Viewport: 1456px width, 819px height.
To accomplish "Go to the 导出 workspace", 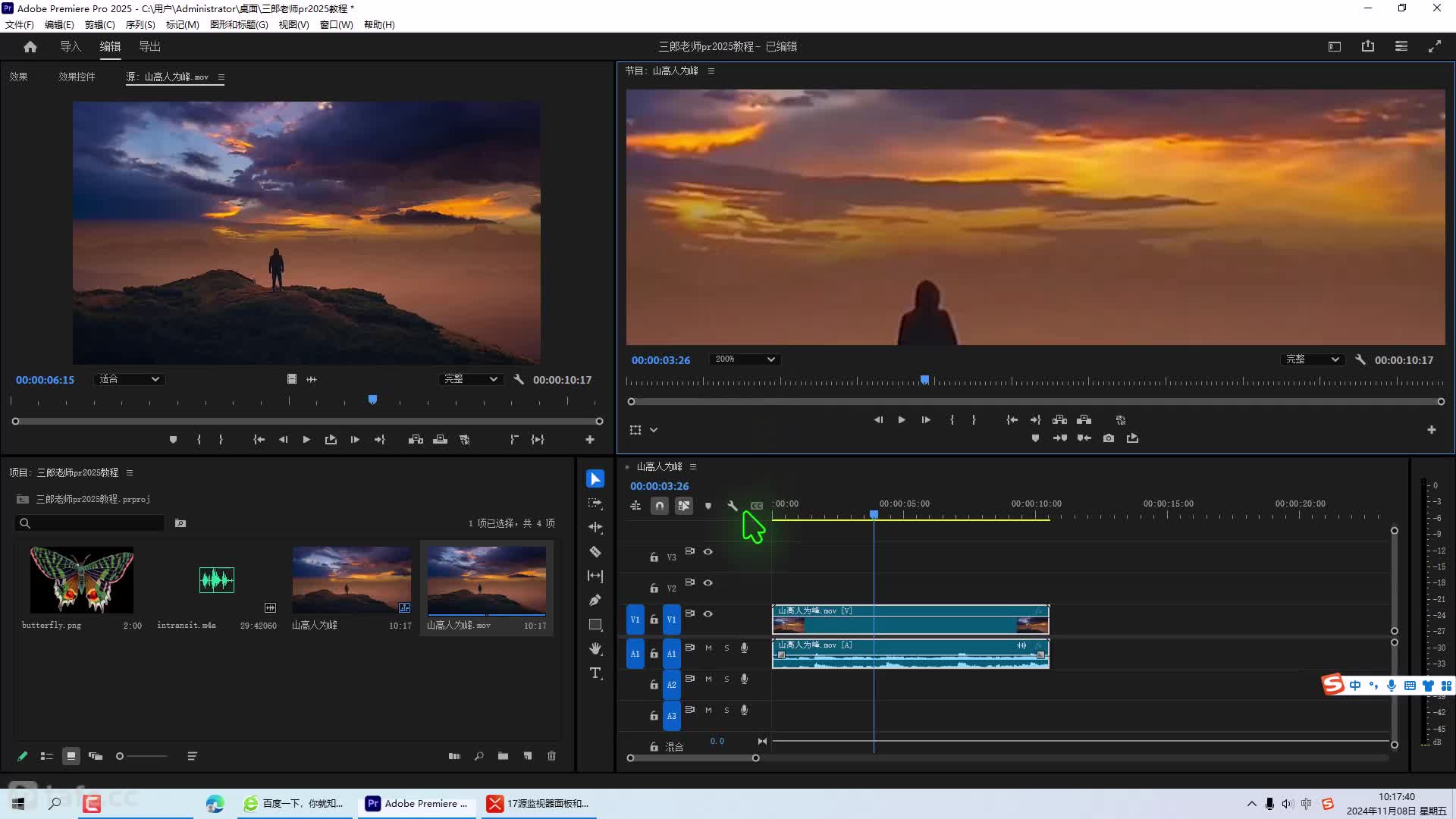I will pyautogui.click(x=150, y=47).
